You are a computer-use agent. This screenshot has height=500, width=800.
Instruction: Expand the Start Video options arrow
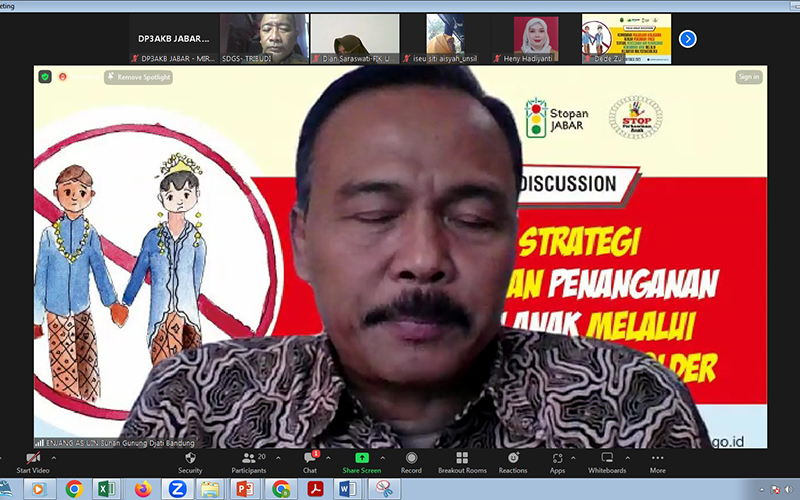pos(54,457)
